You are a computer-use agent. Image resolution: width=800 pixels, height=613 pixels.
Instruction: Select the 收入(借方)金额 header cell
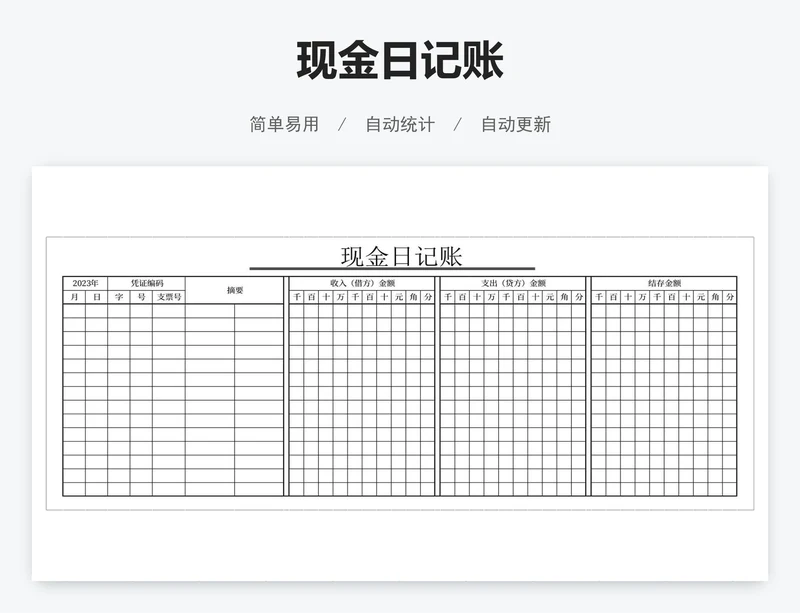tap(362, 283)
